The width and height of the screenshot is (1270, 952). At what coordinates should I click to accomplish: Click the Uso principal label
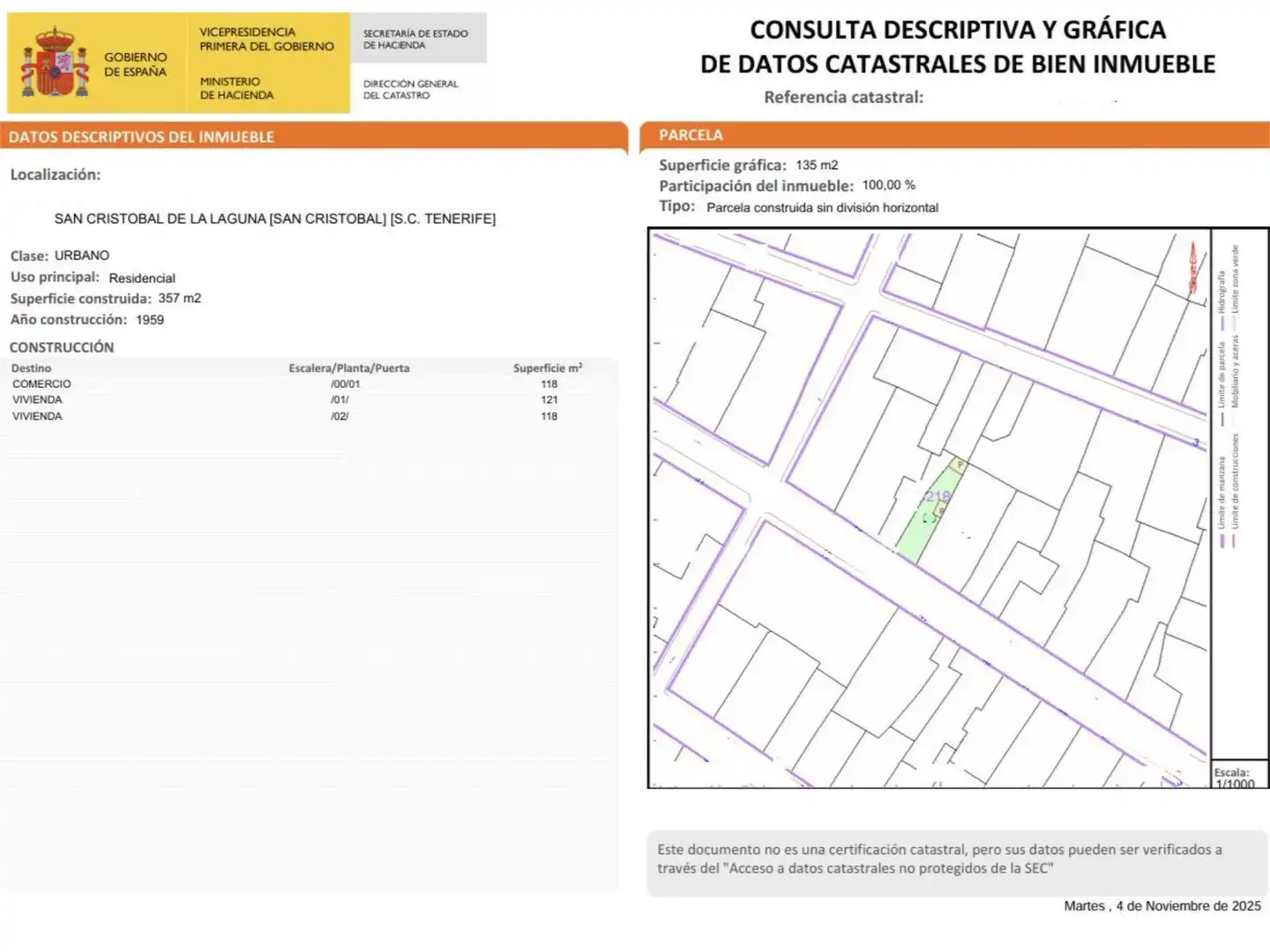point(55,278)
